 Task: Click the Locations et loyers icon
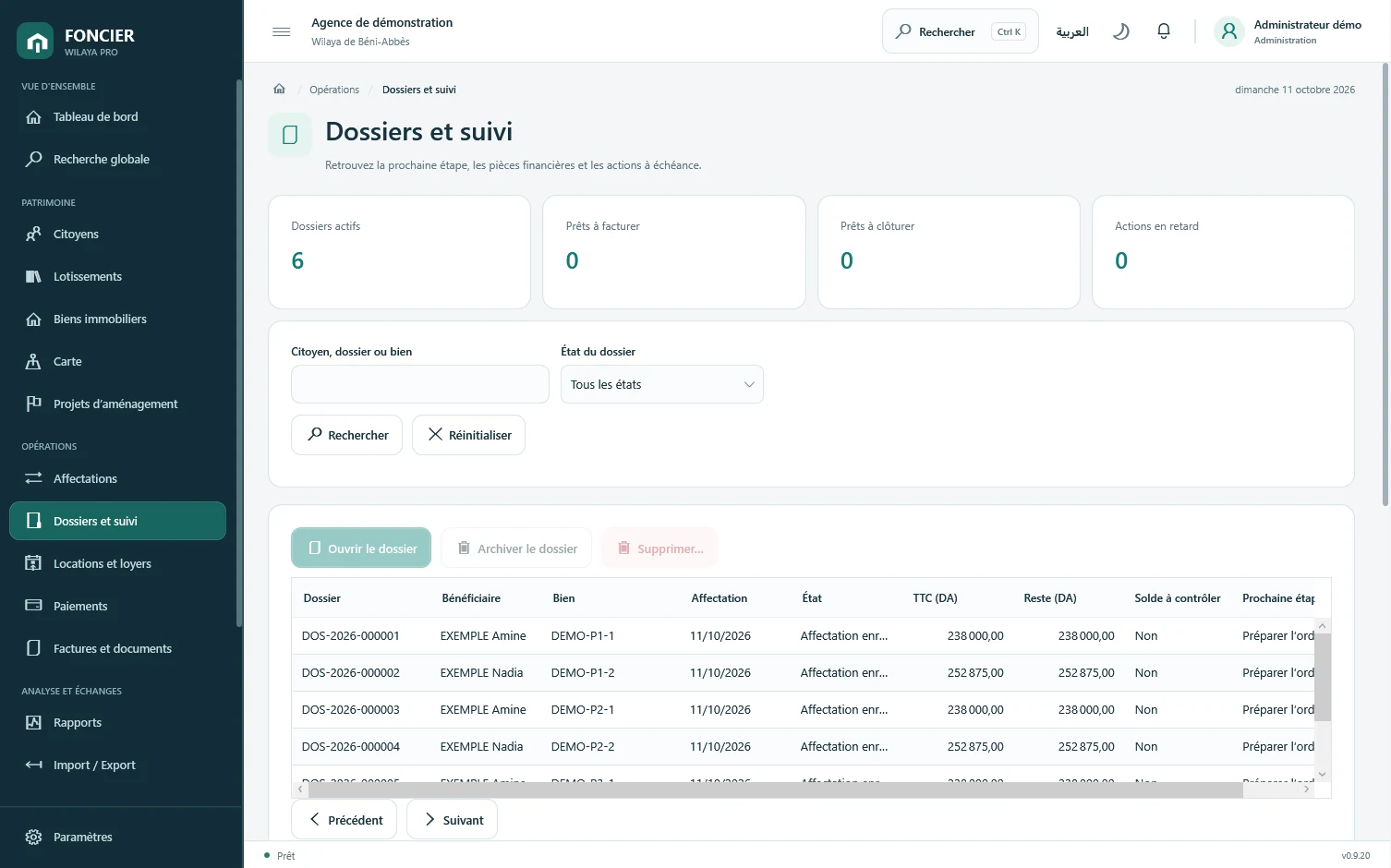tap(33, 563)
